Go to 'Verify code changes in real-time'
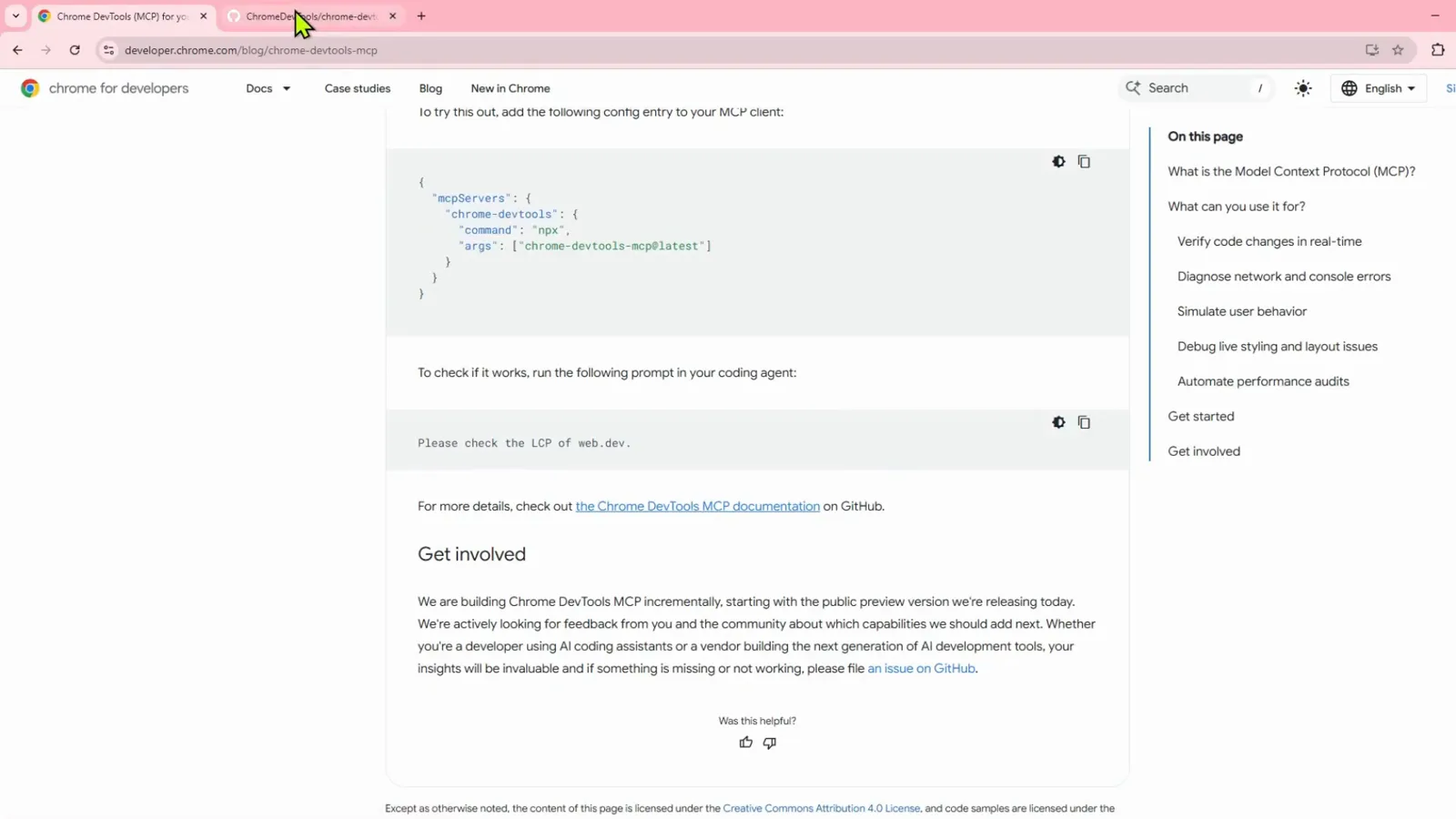1456x819 pixels. tap(1269, 241)
